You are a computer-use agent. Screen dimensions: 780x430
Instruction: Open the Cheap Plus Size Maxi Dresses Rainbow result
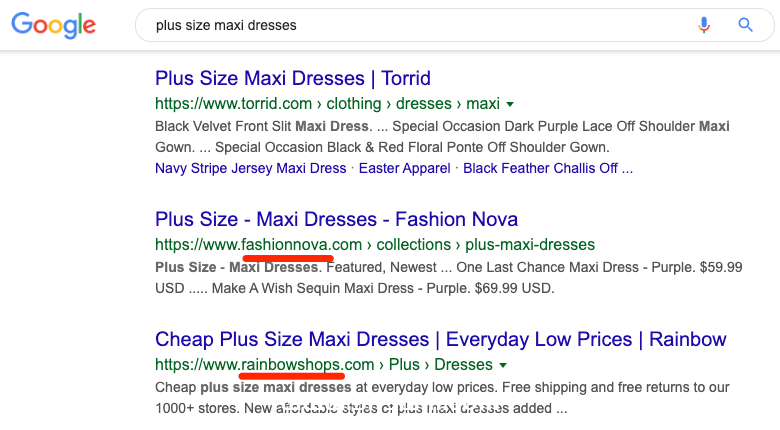pos(441,339)
